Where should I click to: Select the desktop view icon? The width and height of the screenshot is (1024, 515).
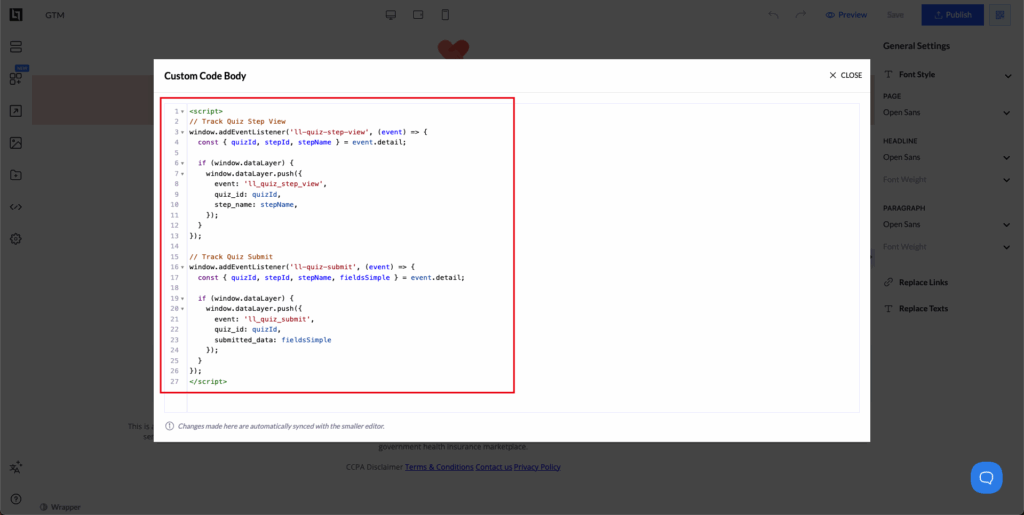click(391, 15)
